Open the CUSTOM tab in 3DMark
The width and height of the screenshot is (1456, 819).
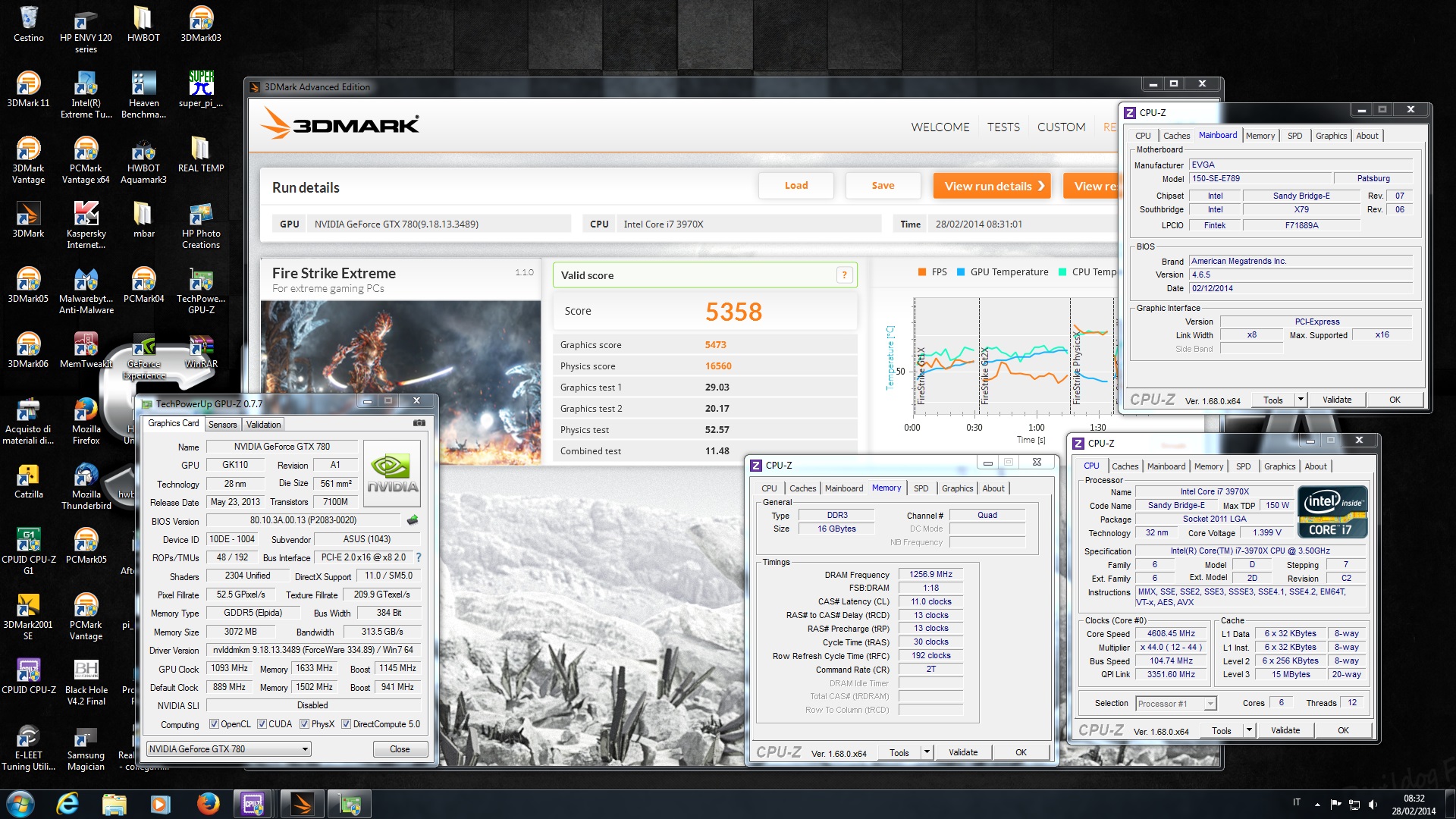(1061, 127)
